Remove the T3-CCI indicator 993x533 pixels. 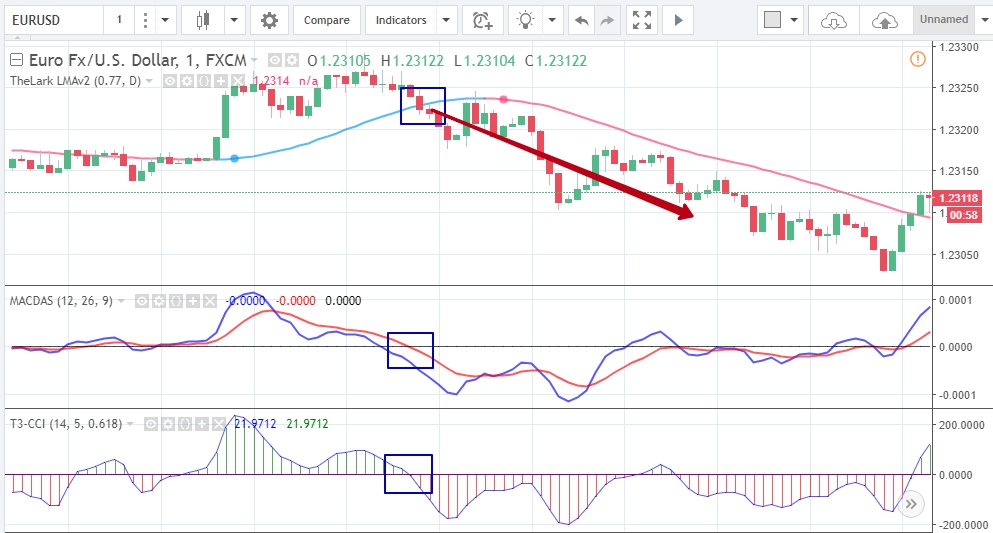point(218,423)
